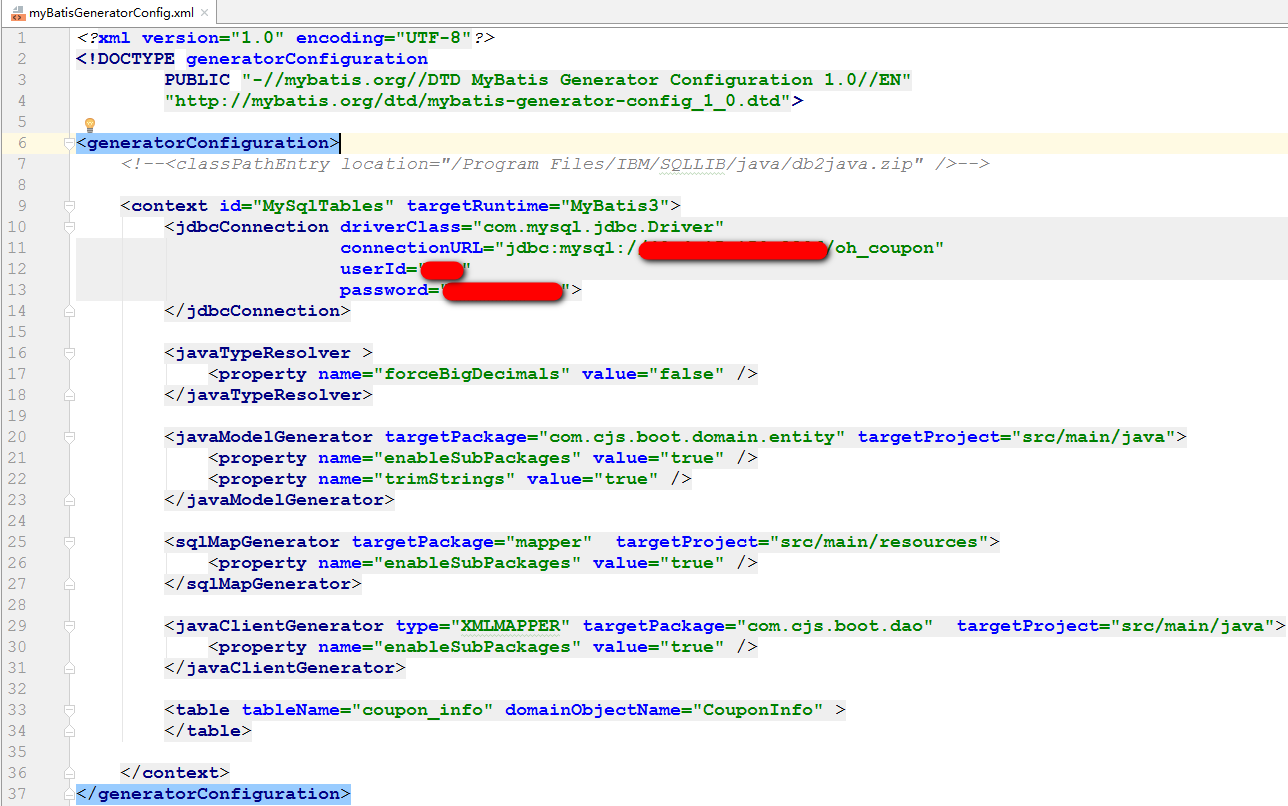1288x806 pixels.
Task: Collapse sqlMapGenerator fold at line 25
Action: coord(69,542)
